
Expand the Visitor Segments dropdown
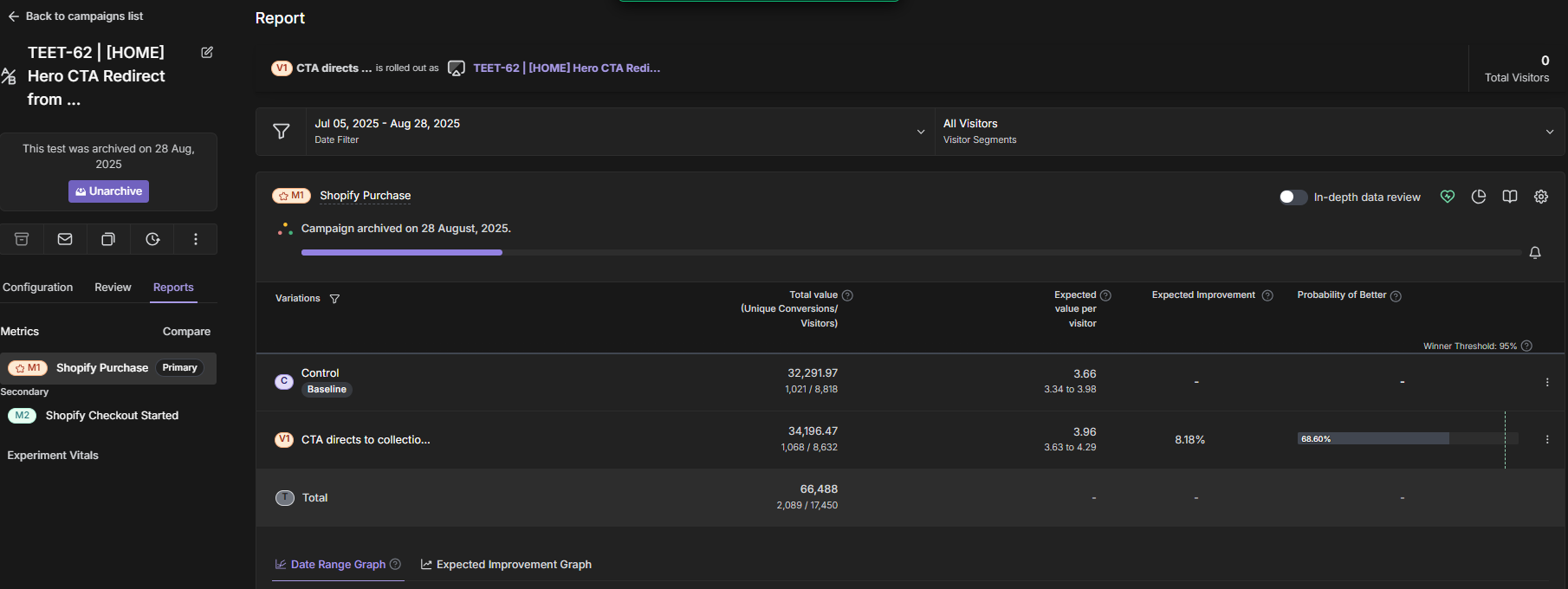coord(1249,132)
